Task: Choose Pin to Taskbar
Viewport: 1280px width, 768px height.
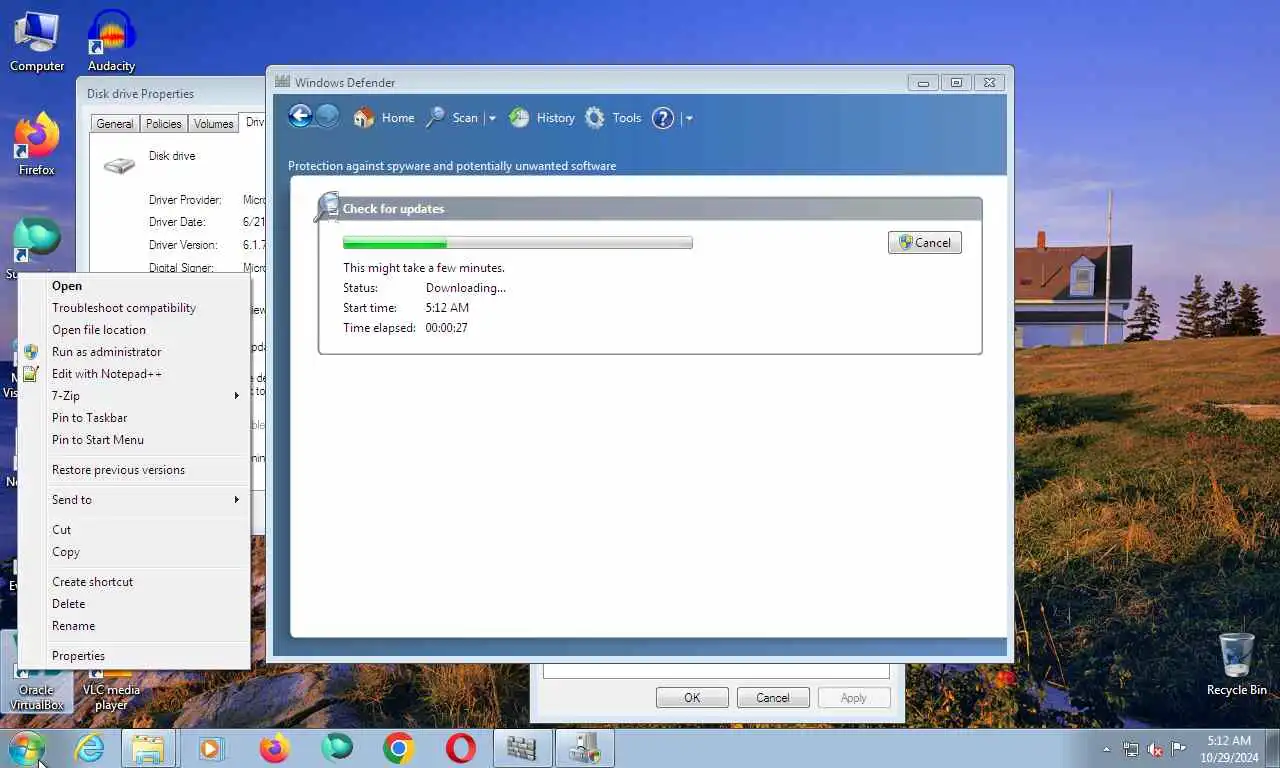Action: pos(134,418)
